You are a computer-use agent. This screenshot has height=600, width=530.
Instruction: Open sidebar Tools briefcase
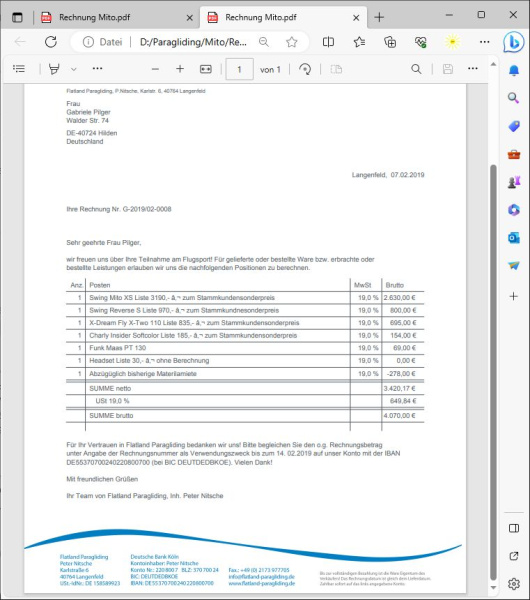click(x=514, y=155)
